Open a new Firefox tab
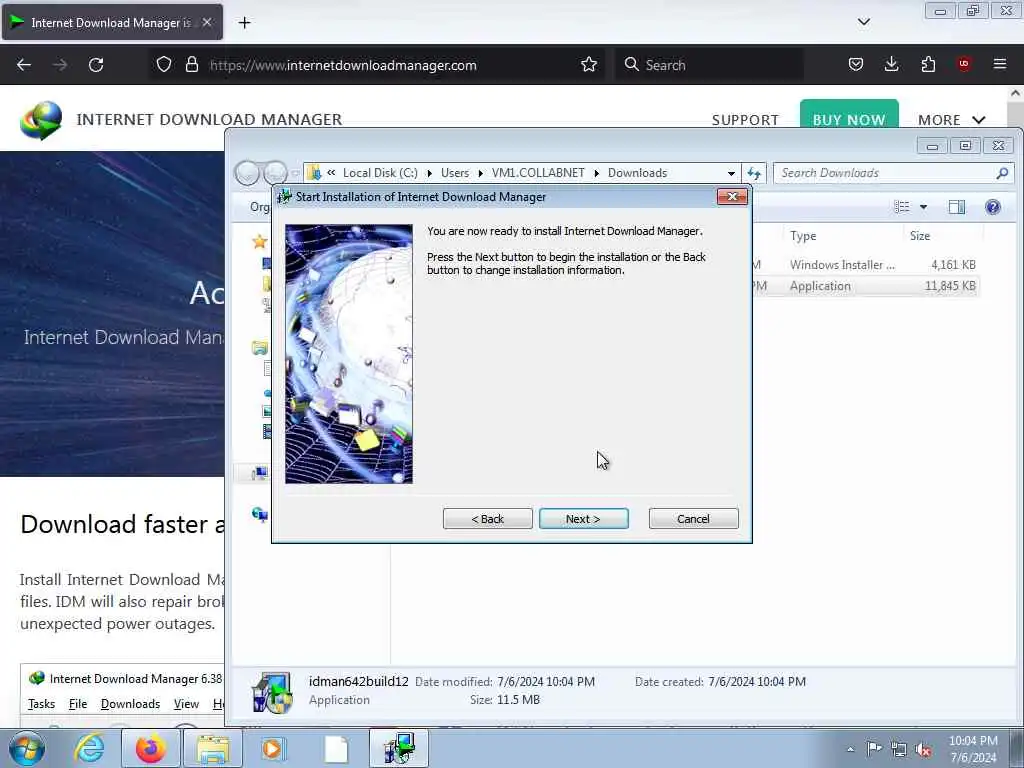This screenshot has height=768, width=1024. (x=244, y=23)
